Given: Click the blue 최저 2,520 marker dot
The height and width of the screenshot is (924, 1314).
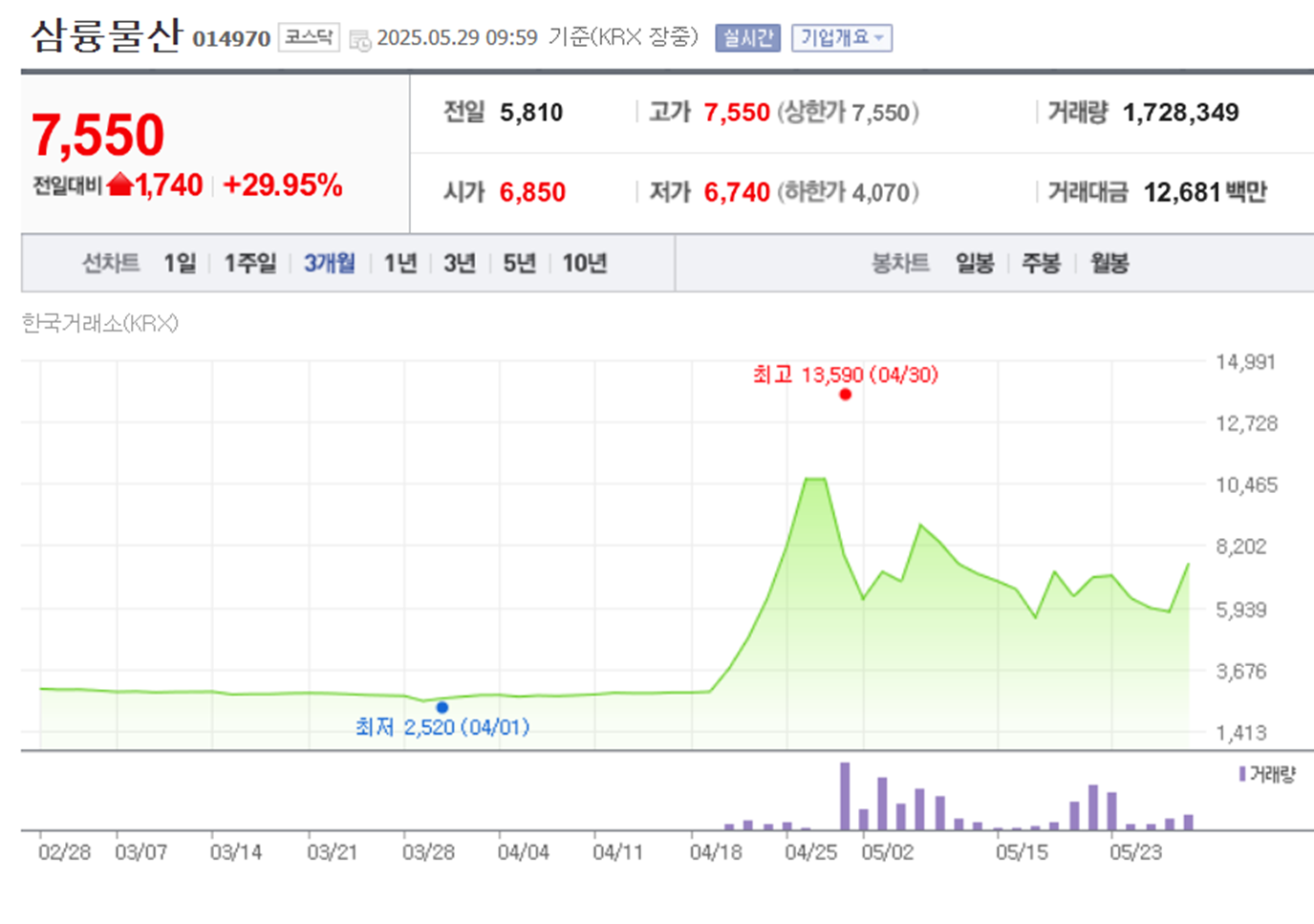Looking at the screenshot, I should point(442,707).
